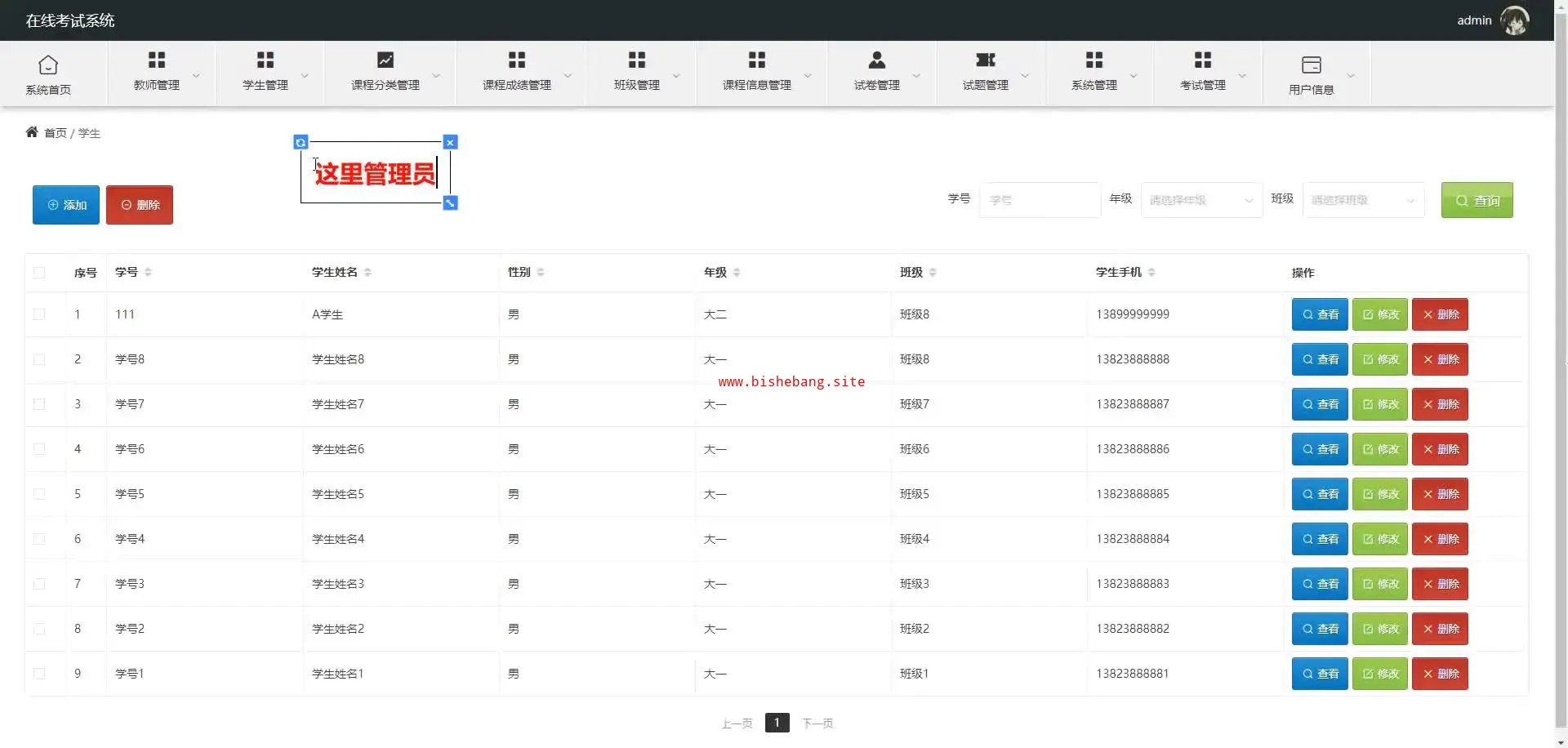Image resolution: width=1568 pixels, height=748 pixels.
Task: Open the 年级 dropdown filter
Action: click(x=1200, y=200)
